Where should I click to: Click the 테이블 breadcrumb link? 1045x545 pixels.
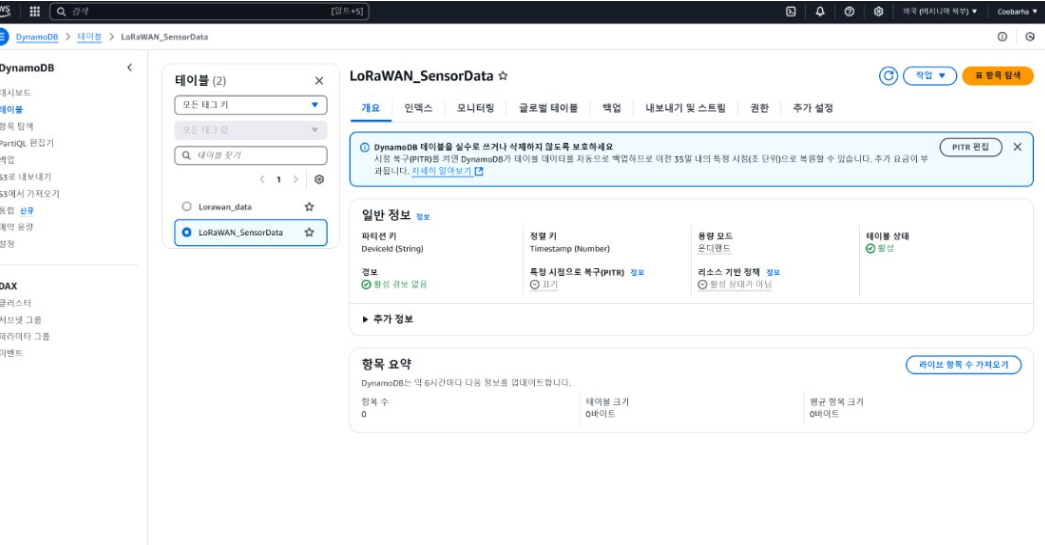(x=89, y=37)
